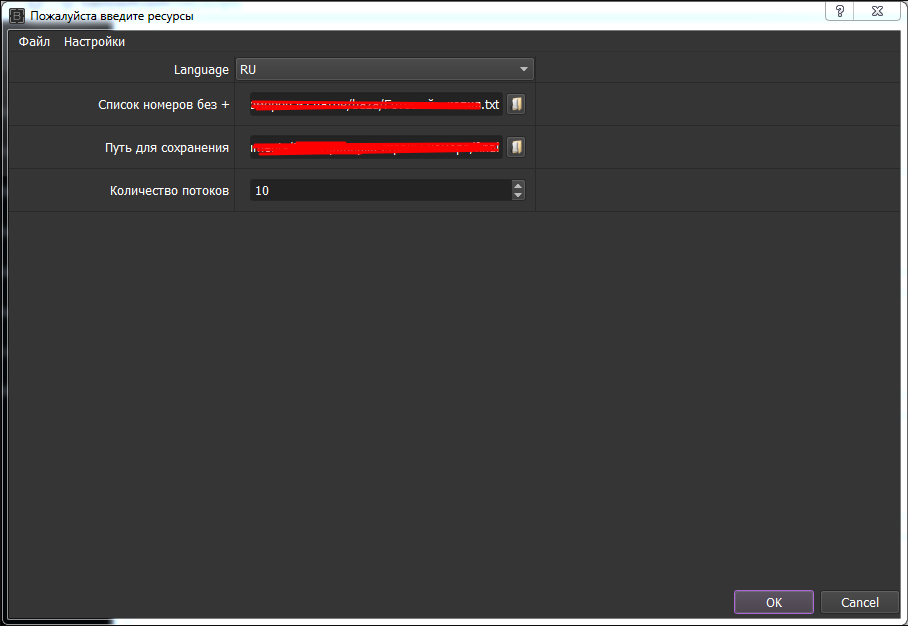Increase the Количество потоков value with up arrow
Screen dimensions: 908x626
[x=517, y=185]
